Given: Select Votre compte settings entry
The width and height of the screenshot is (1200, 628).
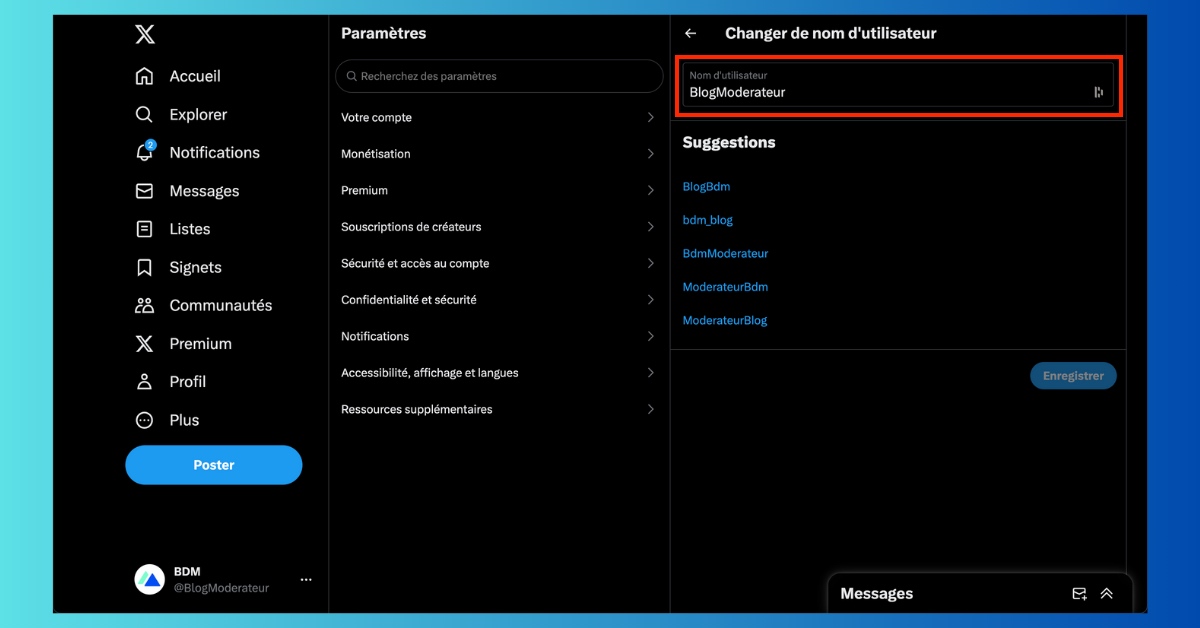Looking at the screenshot, I should tap(499, 117).
